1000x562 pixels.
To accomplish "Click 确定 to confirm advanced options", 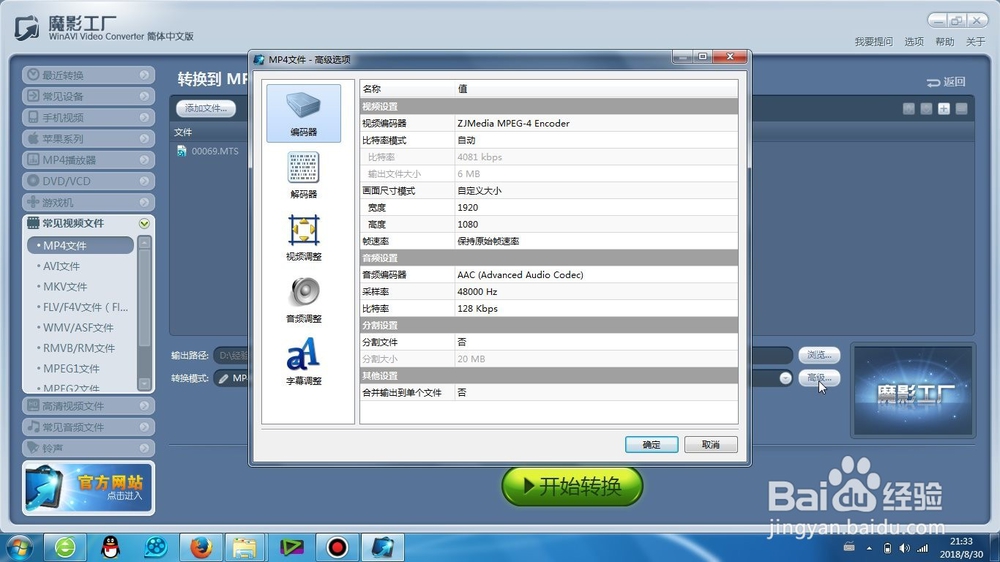I will pyautogui.click(x=651, y=445).
